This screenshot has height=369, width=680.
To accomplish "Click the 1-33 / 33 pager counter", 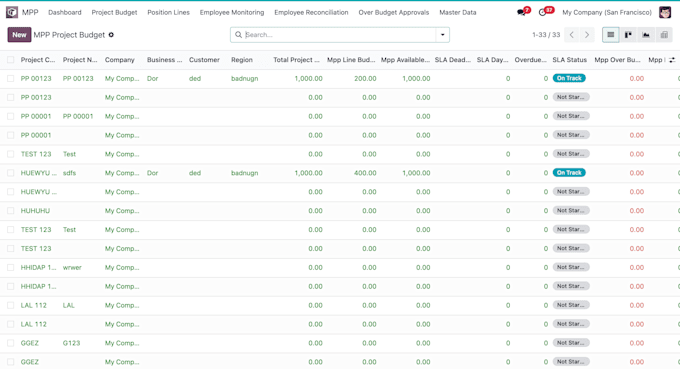I will pyautogui.click(x=546, y=35).
